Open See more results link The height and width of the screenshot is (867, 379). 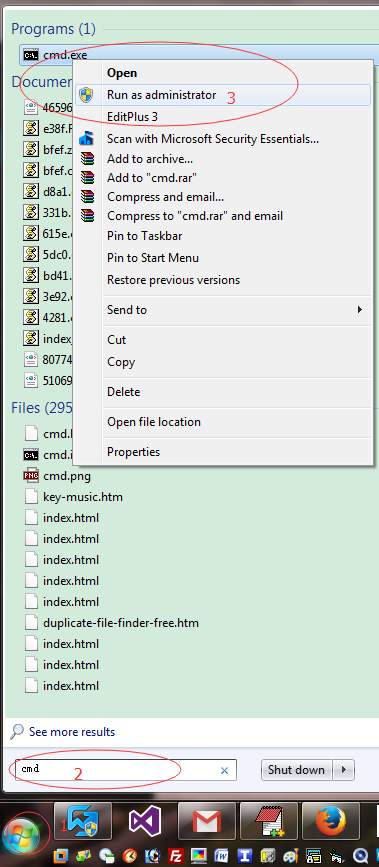point(72,732)
